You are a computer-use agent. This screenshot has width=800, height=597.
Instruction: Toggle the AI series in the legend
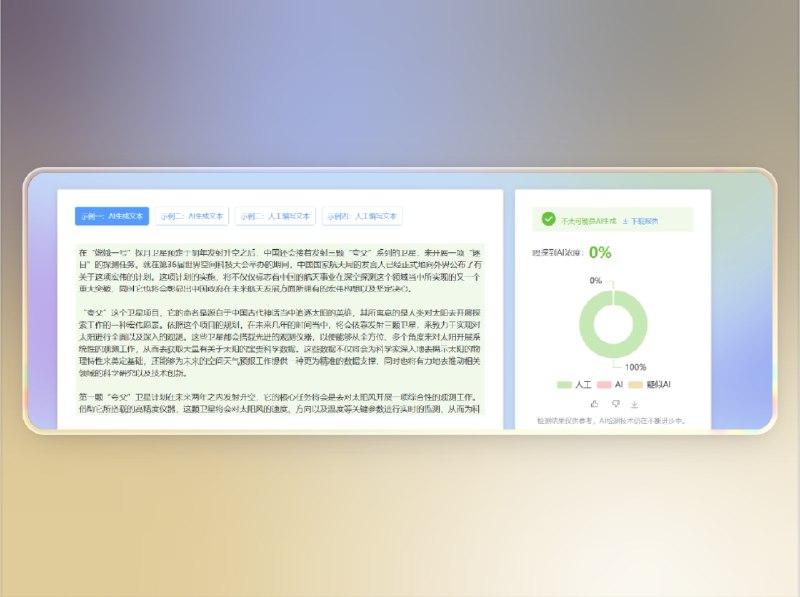tap(615, 384)
